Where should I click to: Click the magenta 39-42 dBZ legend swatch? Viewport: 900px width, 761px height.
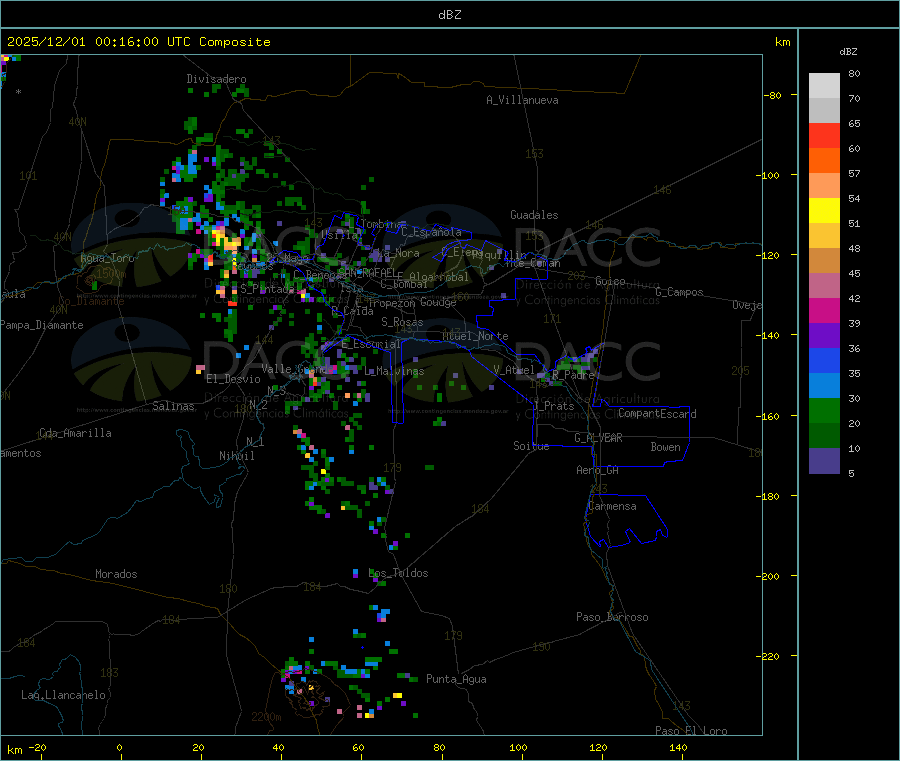[x=824, y=310]
